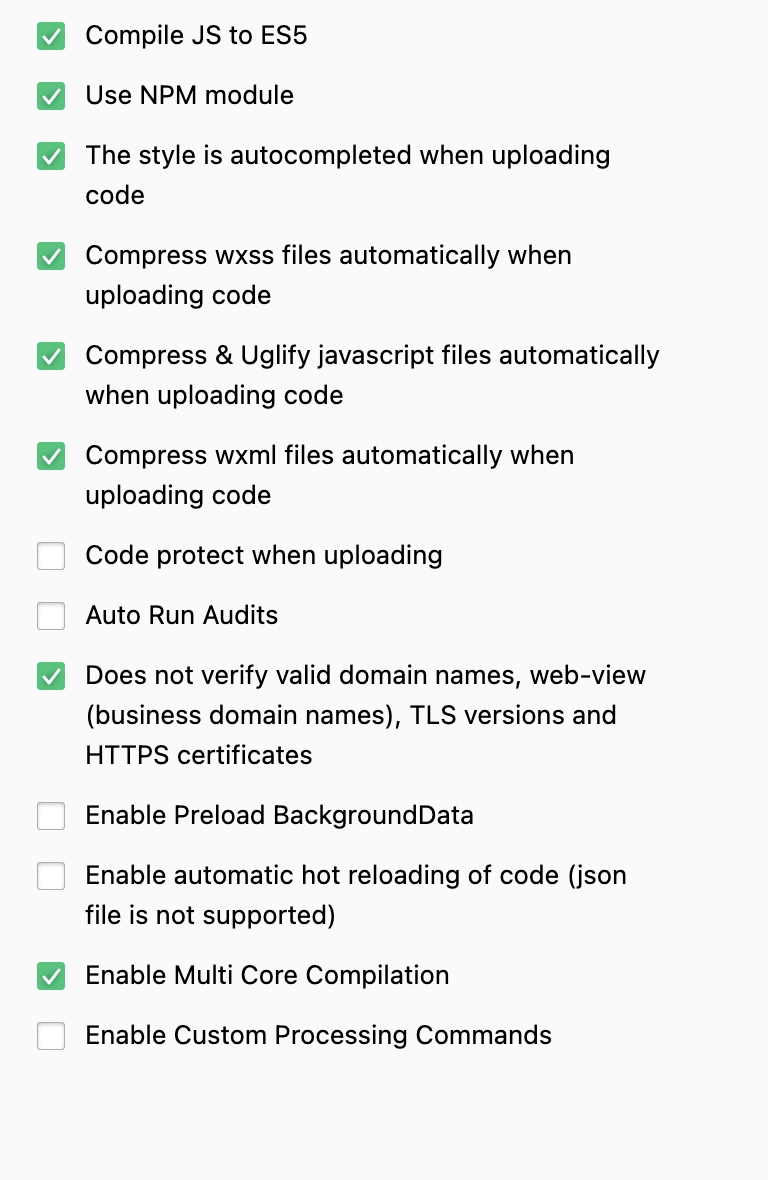Viewport: 768px width, 1180px height.
Task: Click 'Enable Multi Core Compilation' label text
Action: coord(267,975)
